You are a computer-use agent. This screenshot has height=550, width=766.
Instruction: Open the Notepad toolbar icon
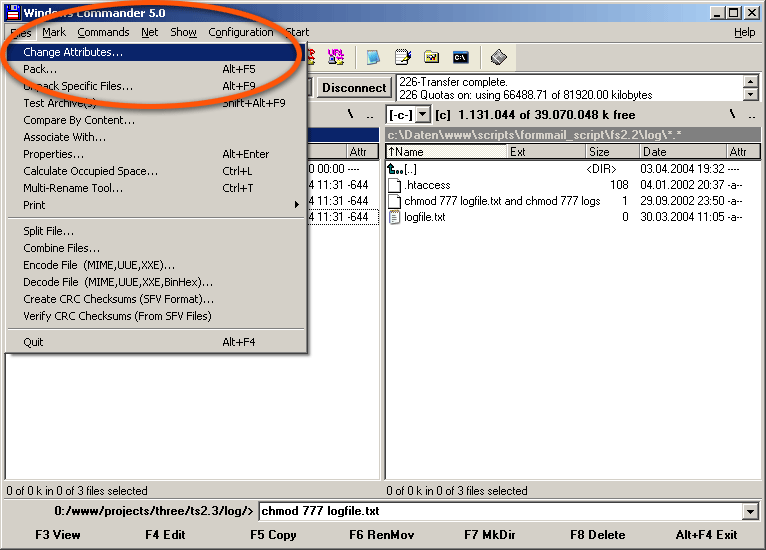373,57
